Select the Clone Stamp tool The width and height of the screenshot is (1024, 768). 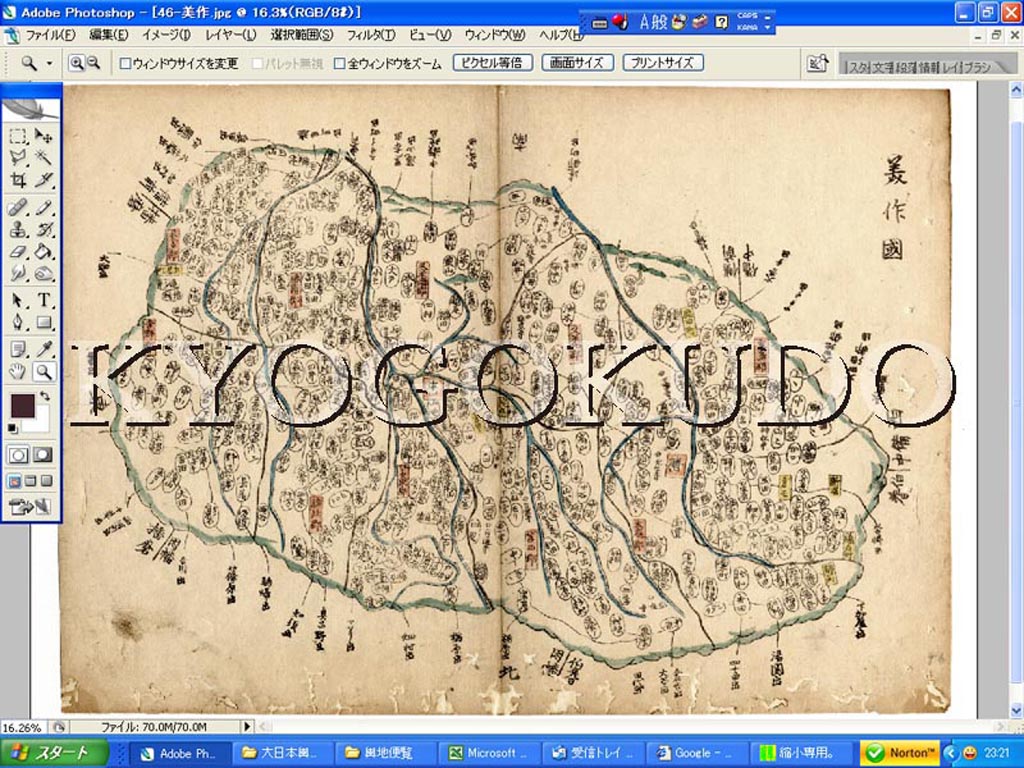[x=18, y=230]
